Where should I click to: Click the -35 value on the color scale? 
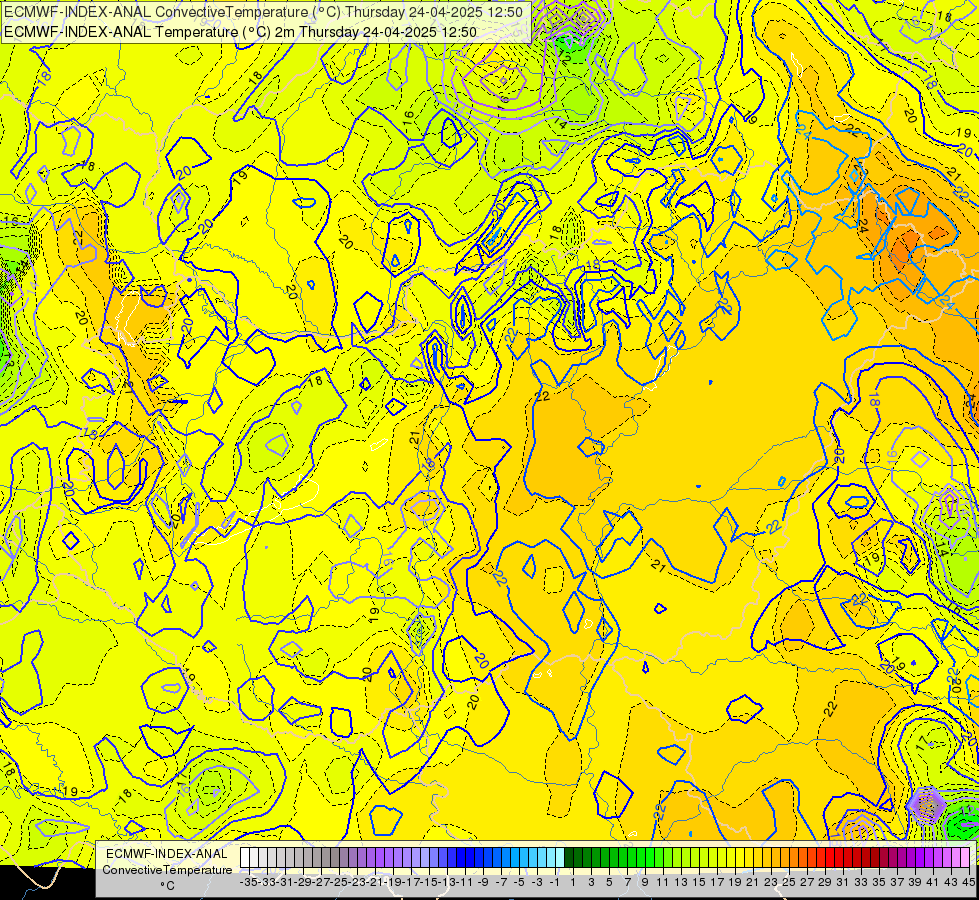[249, 882]
